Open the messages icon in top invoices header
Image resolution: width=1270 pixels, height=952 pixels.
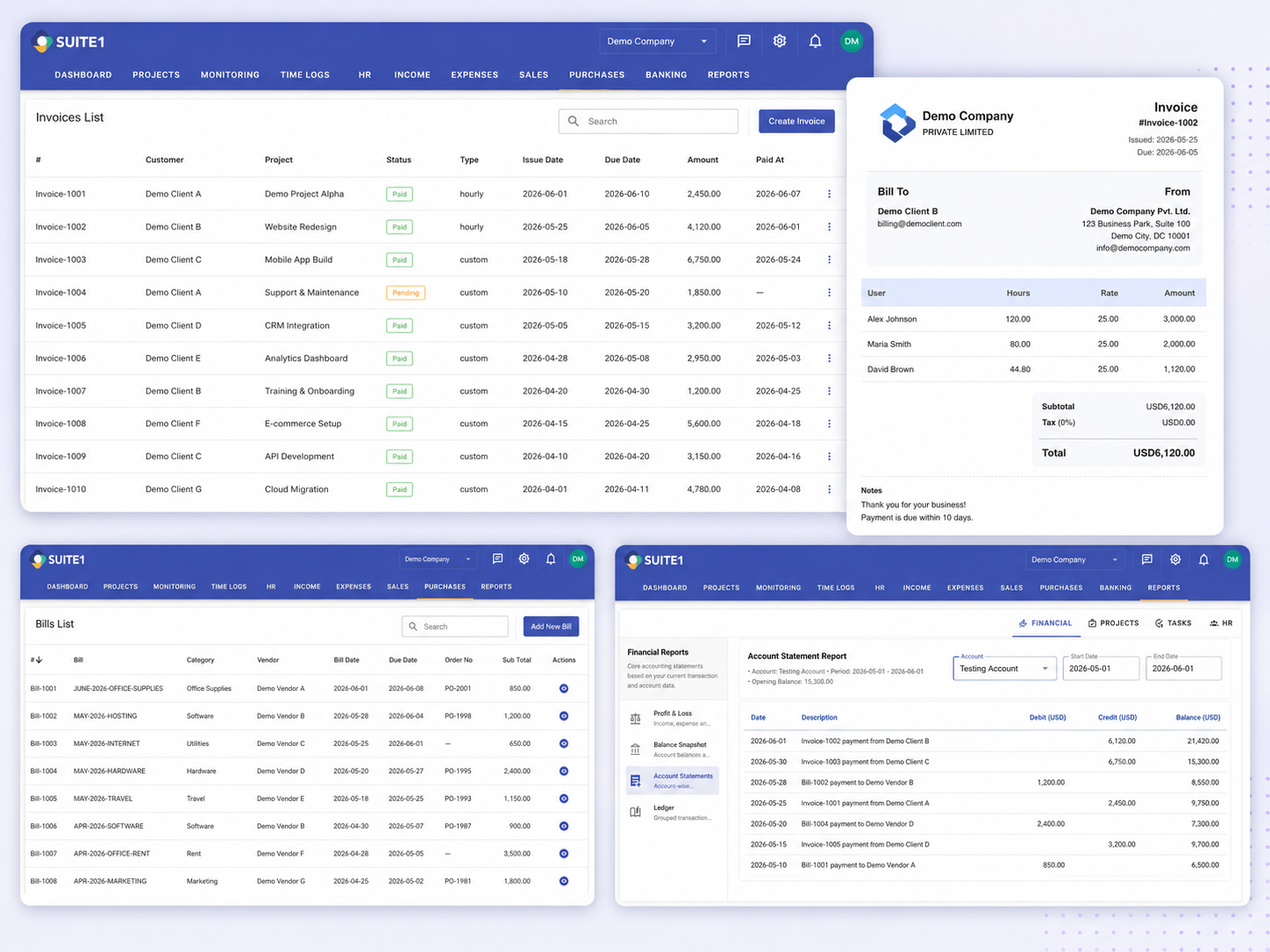(744, 41)
